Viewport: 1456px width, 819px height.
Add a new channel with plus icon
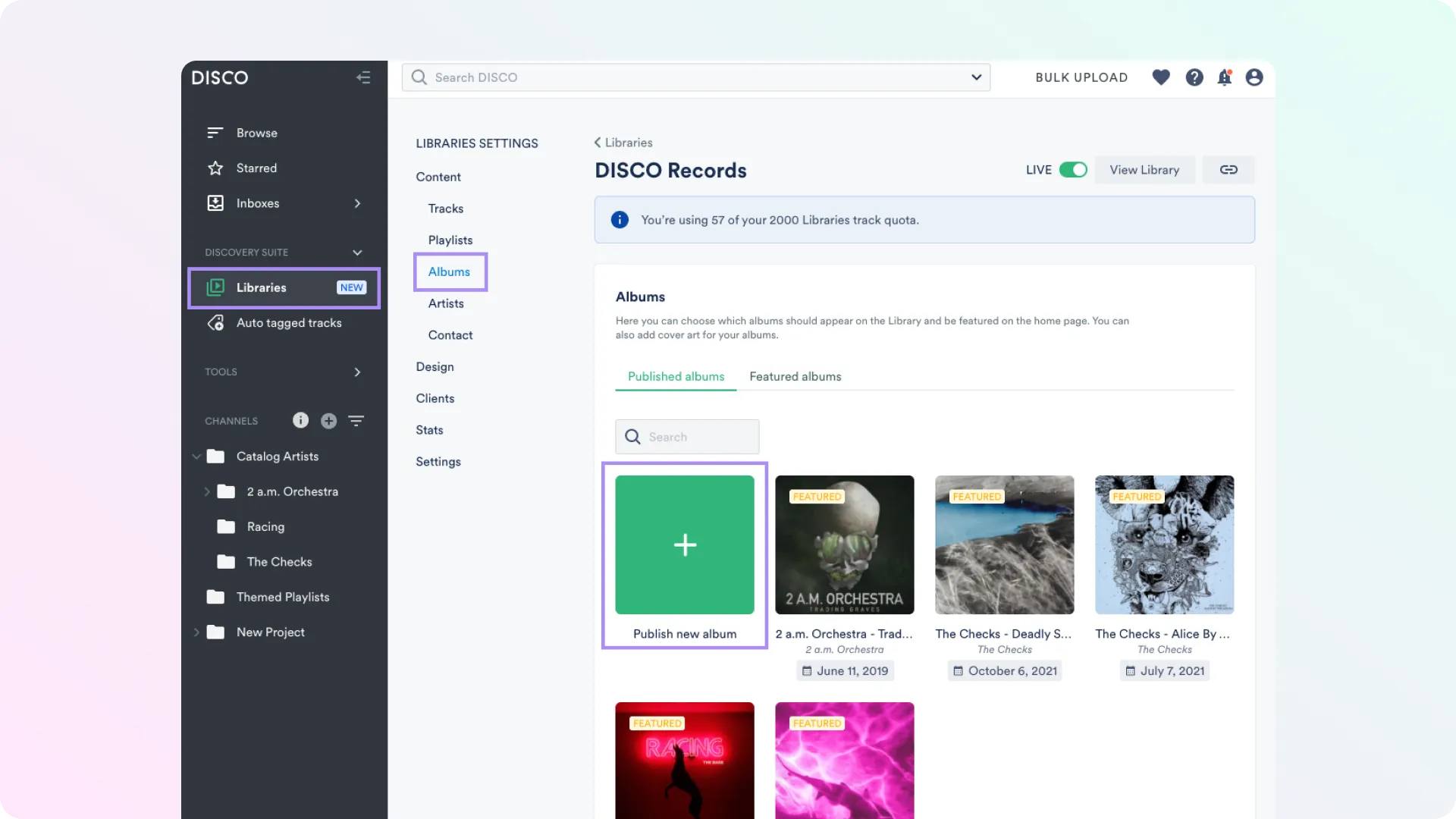[x=328, y=421]
